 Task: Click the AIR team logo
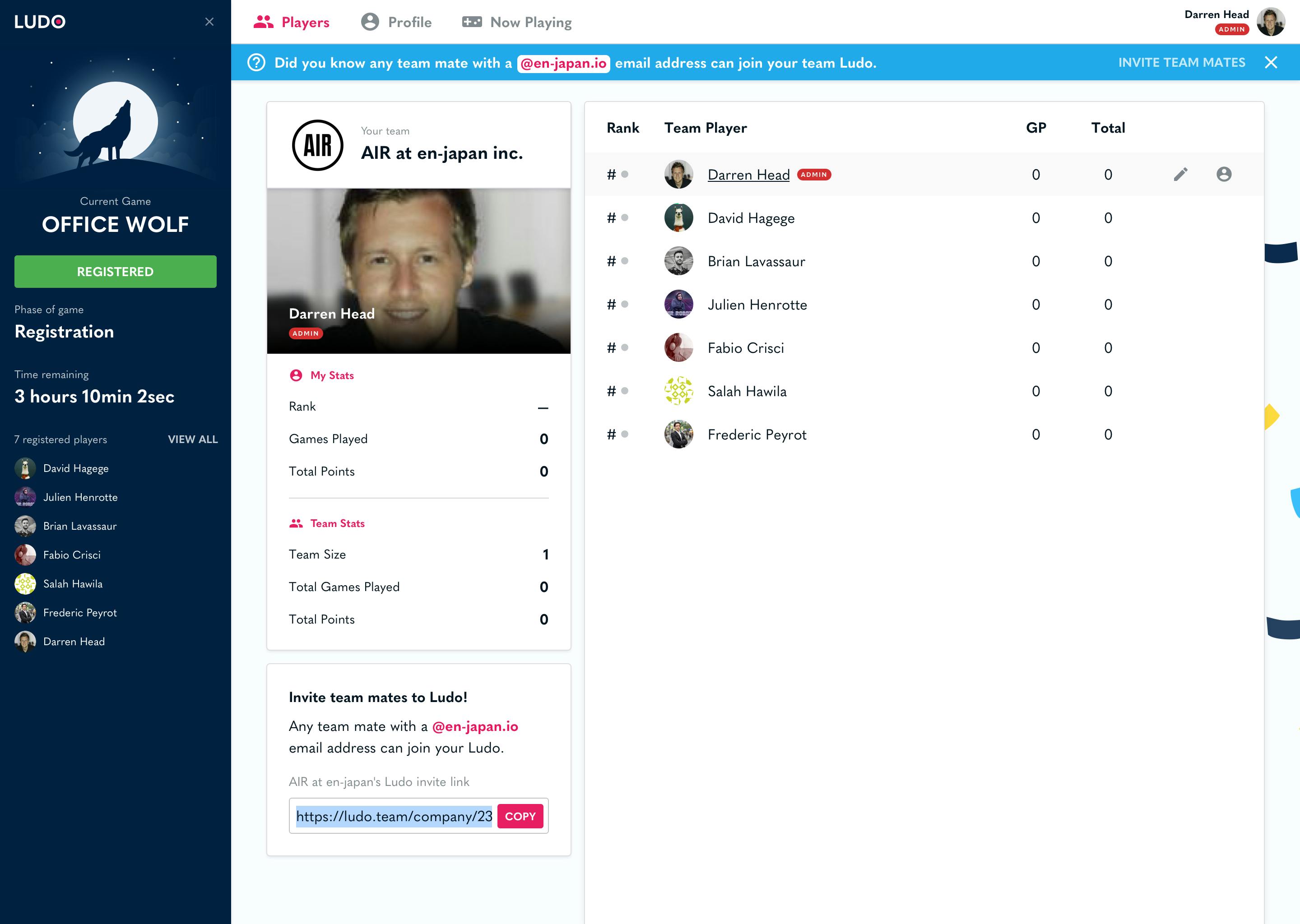(x=318, y=145)
